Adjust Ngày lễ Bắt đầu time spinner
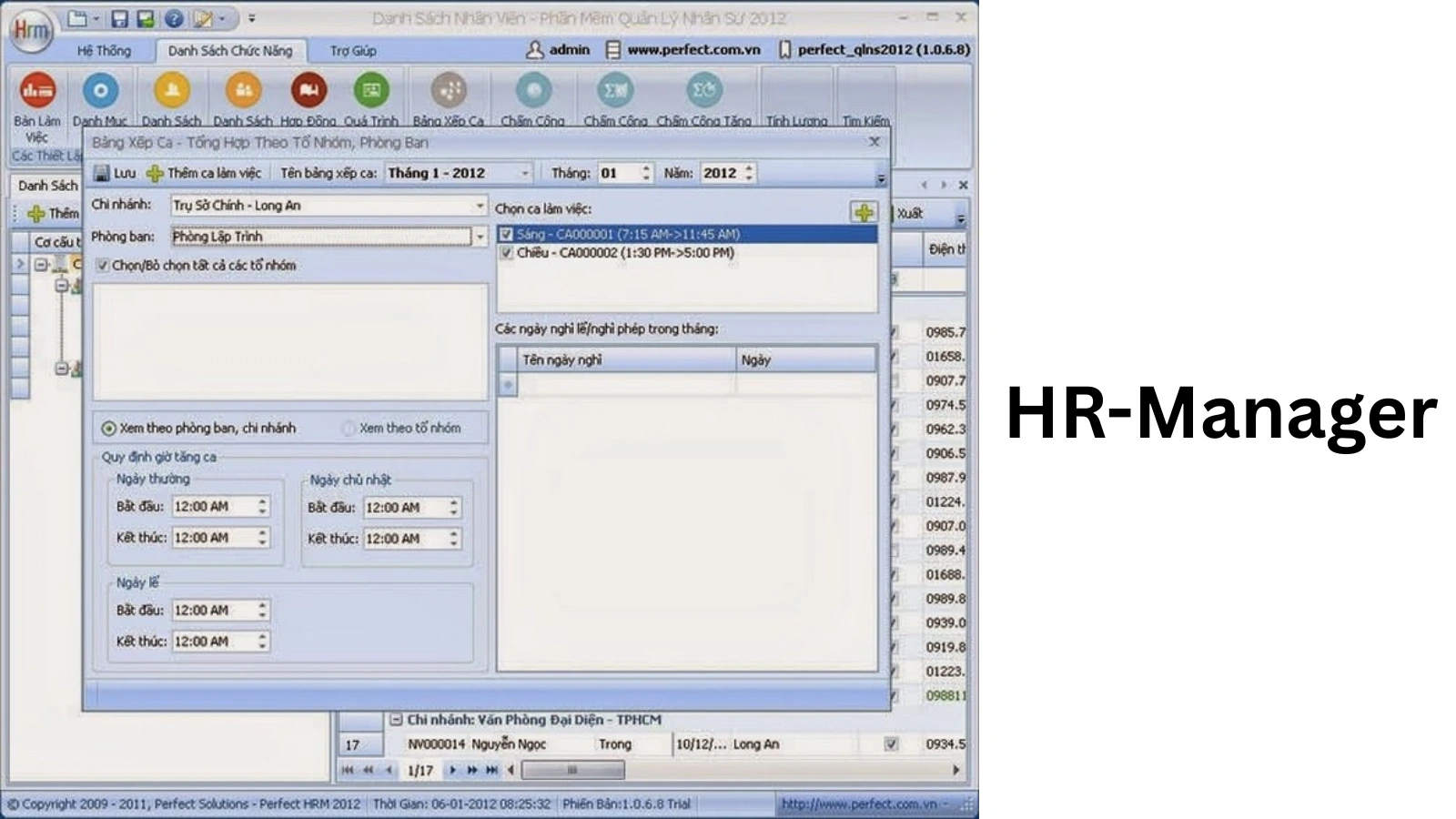1456x819 pixels. point(262,611)
